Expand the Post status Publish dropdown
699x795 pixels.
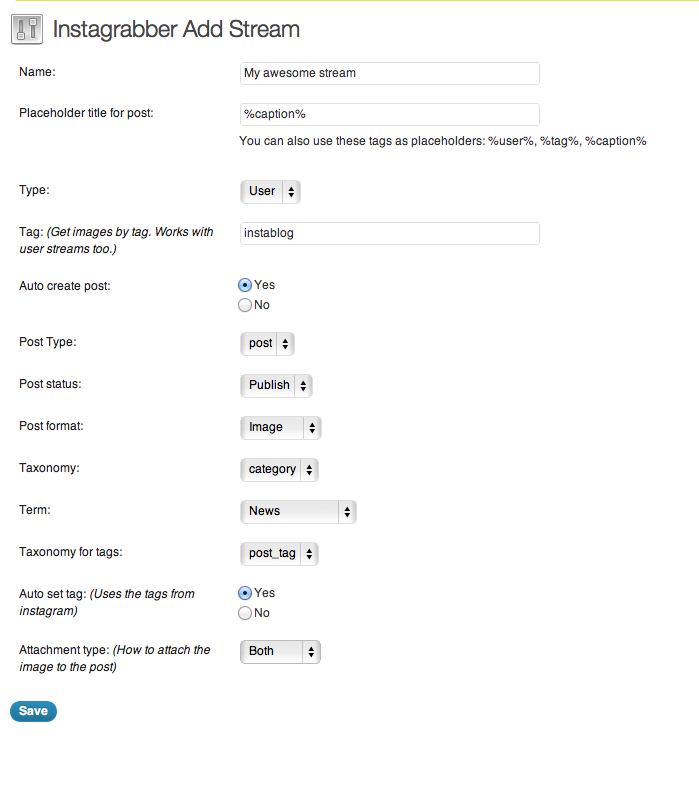[276, 385]
